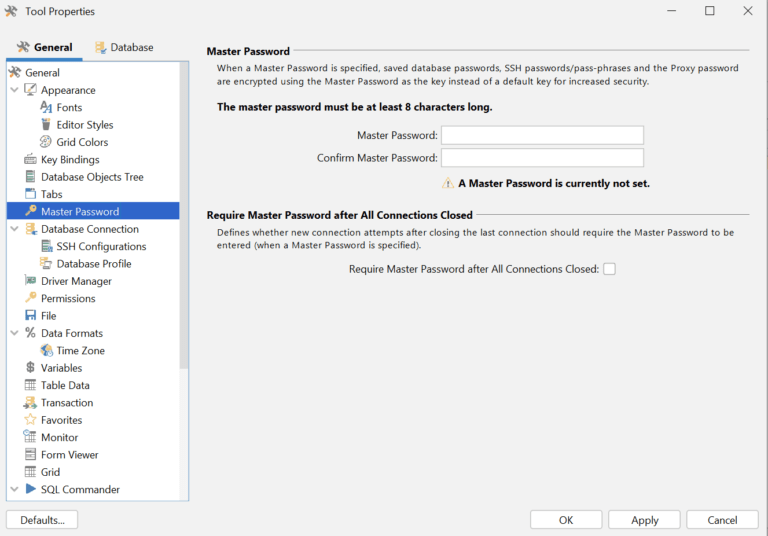Select the Driver Manager icon
Image resolution: width=768 pixels, height=536 pixels.
pyautogui.click(x=30, y=281)
